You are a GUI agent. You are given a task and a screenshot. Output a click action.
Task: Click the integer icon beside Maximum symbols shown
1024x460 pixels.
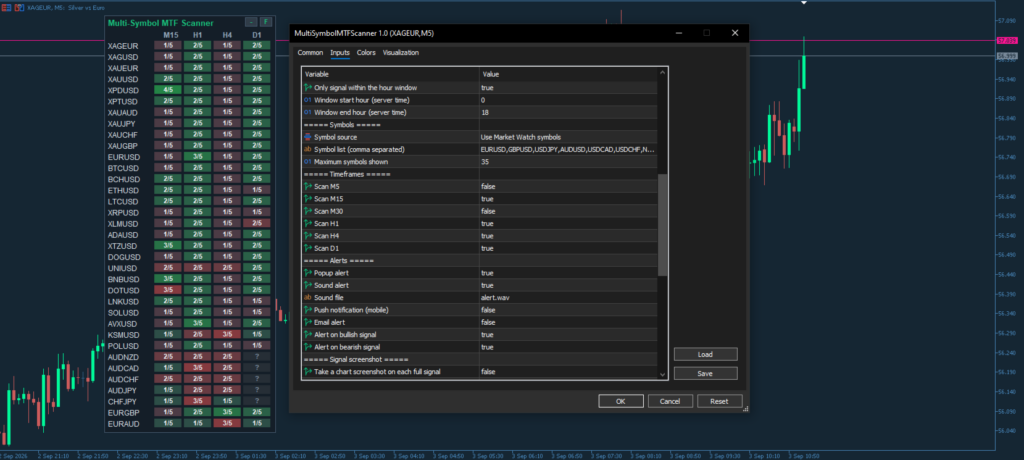coord(308,161)
